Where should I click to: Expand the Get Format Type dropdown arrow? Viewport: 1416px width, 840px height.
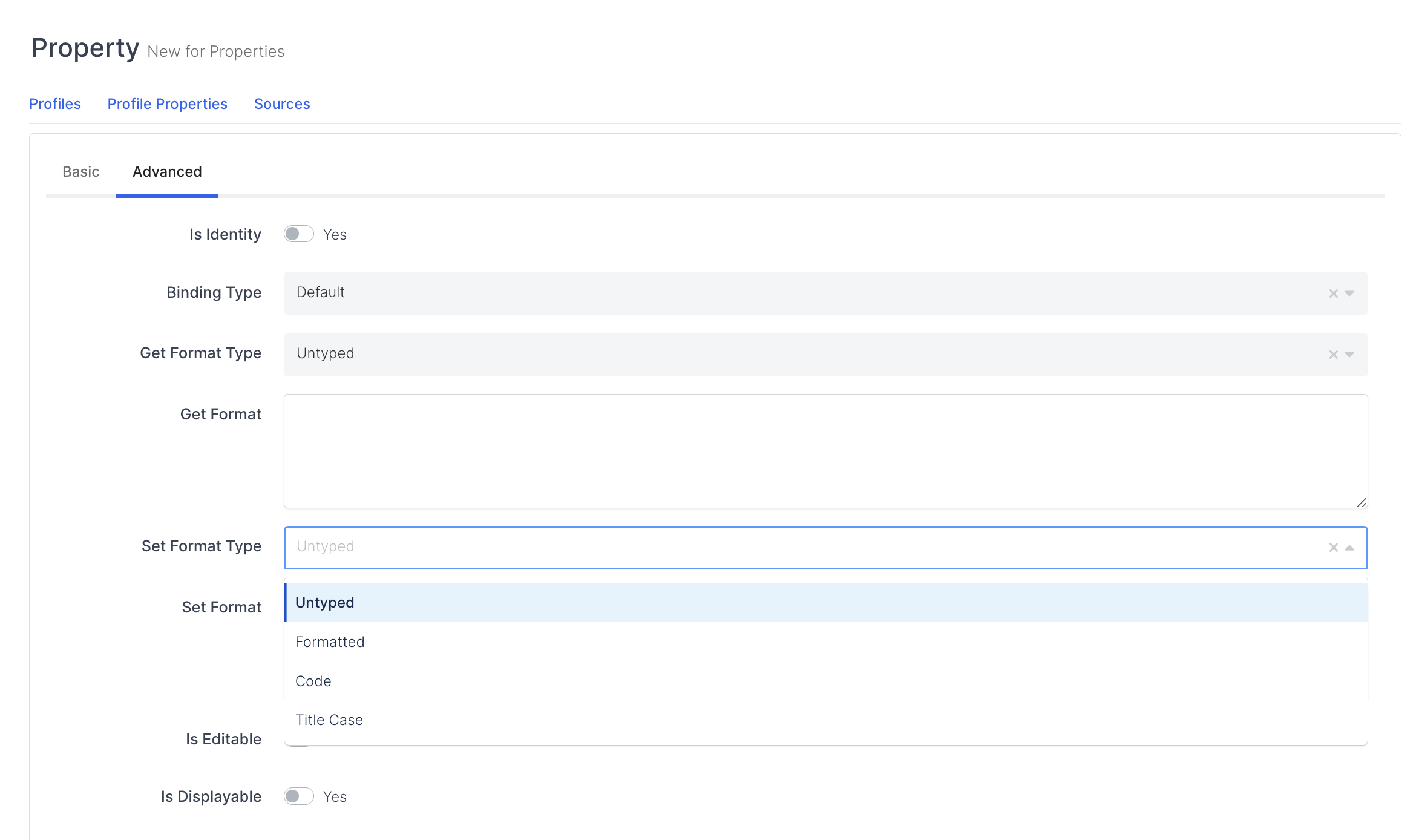[x=1349, y=355]
